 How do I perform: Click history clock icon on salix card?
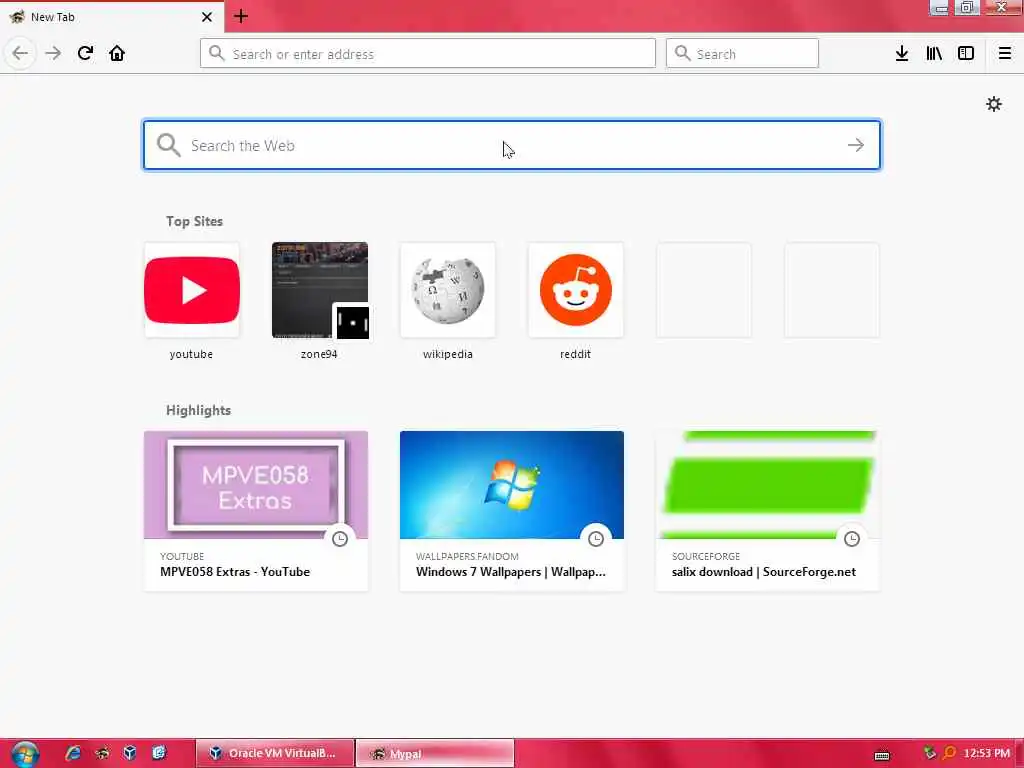coord(852,539)
